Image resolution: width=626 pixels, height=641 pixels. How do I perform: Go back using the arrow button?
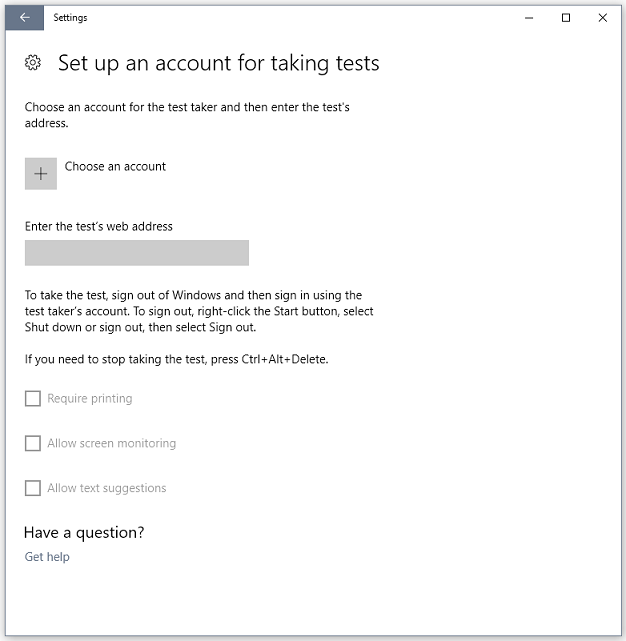point(25,18)
